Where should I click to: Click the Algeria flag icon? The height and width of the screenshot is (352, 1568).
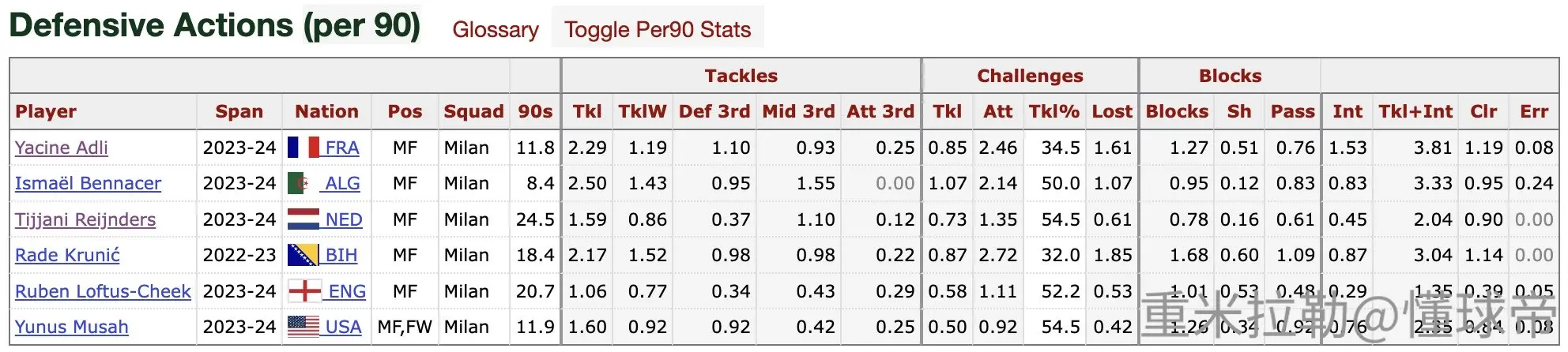click(x=298, y=183)
